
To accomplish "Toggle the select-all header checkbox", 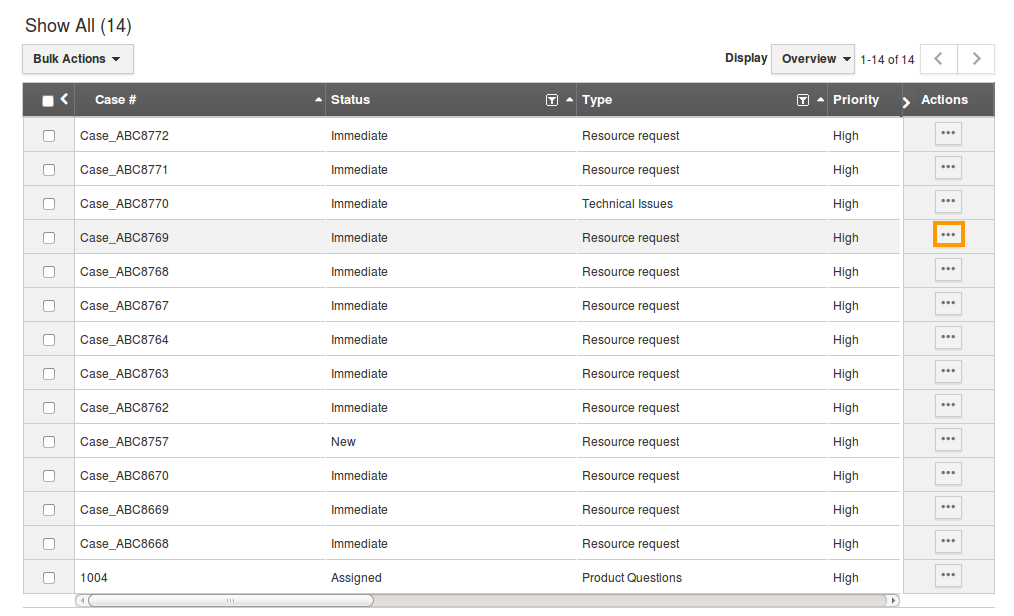I will [48, 101].
